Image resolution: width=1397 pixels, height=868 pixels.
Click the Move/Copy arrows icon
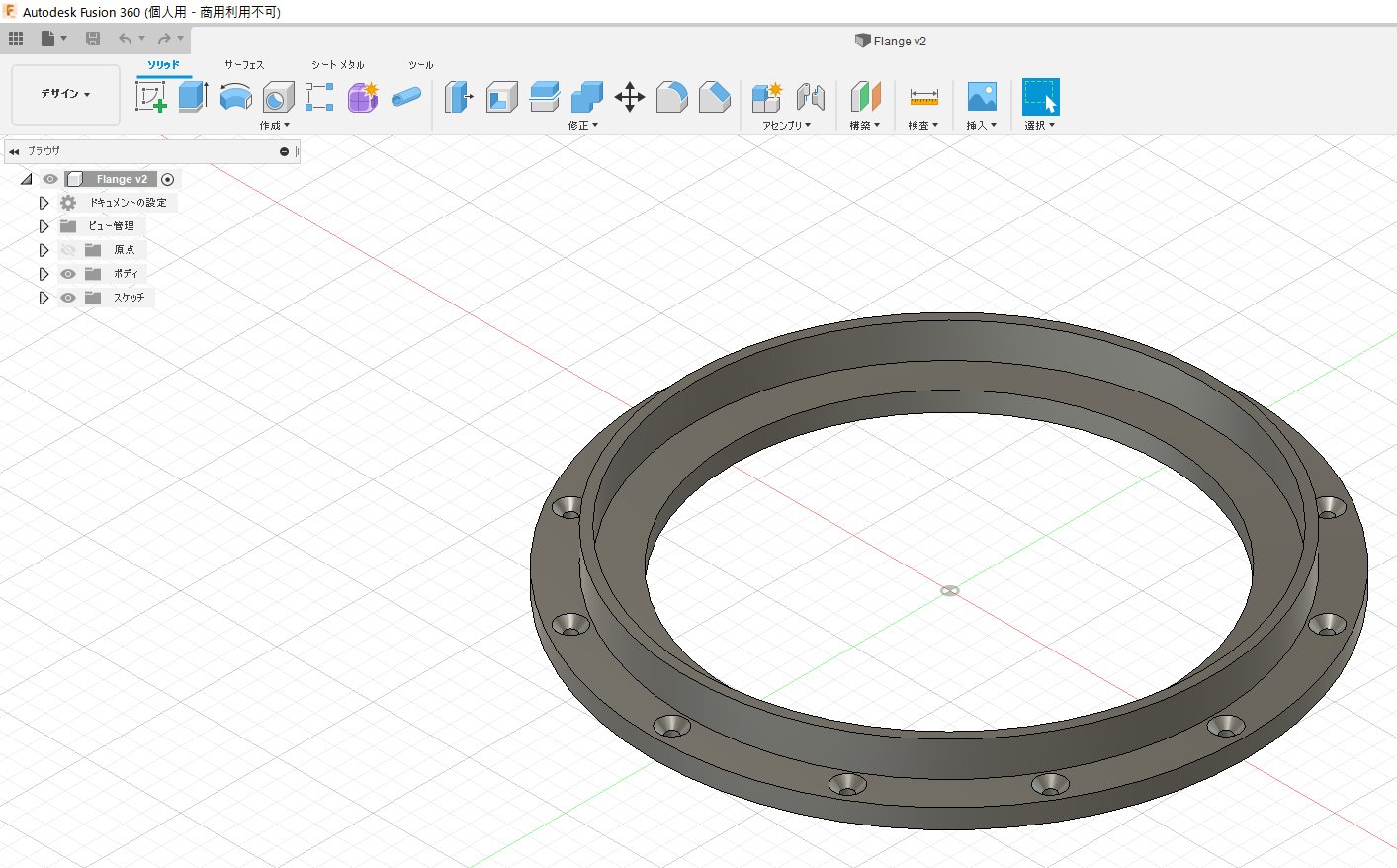coord(629,97)
